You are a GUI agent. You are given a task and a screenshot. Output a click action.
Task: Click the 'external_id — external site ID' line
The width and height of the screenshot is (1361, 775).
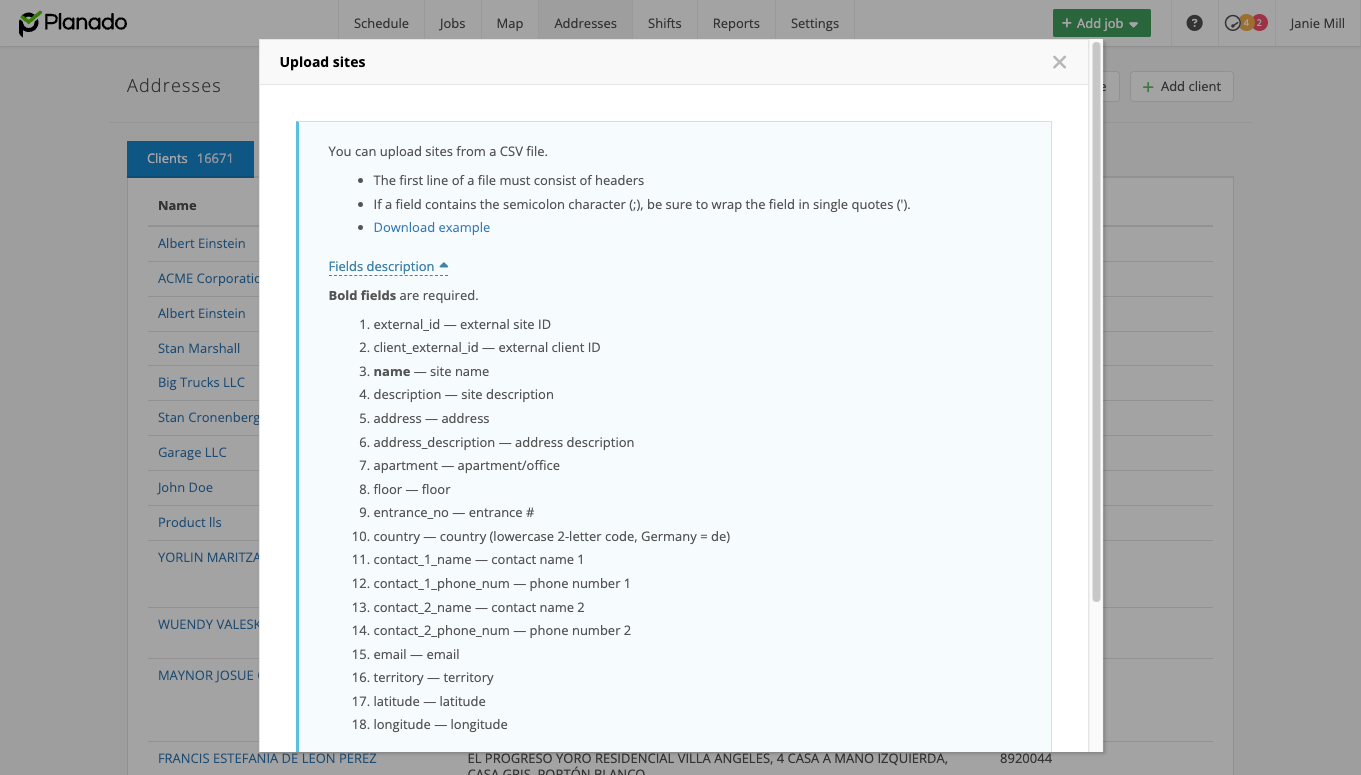[462, 324]
